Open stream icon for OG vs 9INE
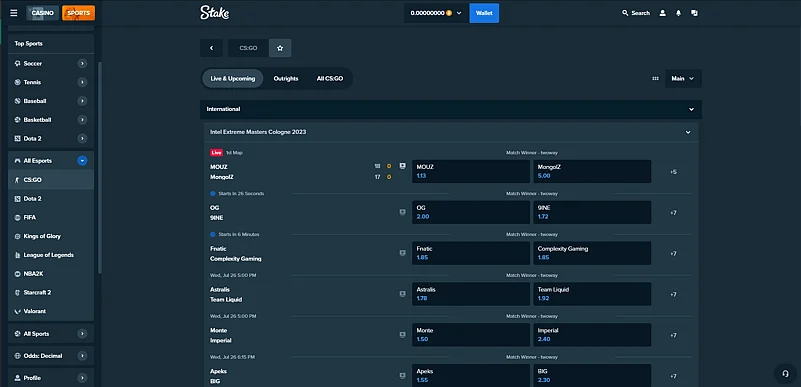801x387 pixels. (x=403, y=212)
